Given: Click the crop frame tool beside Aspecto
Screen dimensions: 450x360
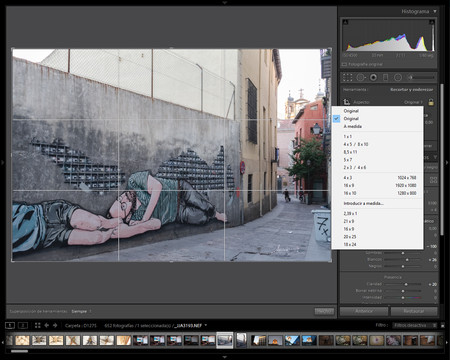Looking at the screenshot, I should (347, 102).
